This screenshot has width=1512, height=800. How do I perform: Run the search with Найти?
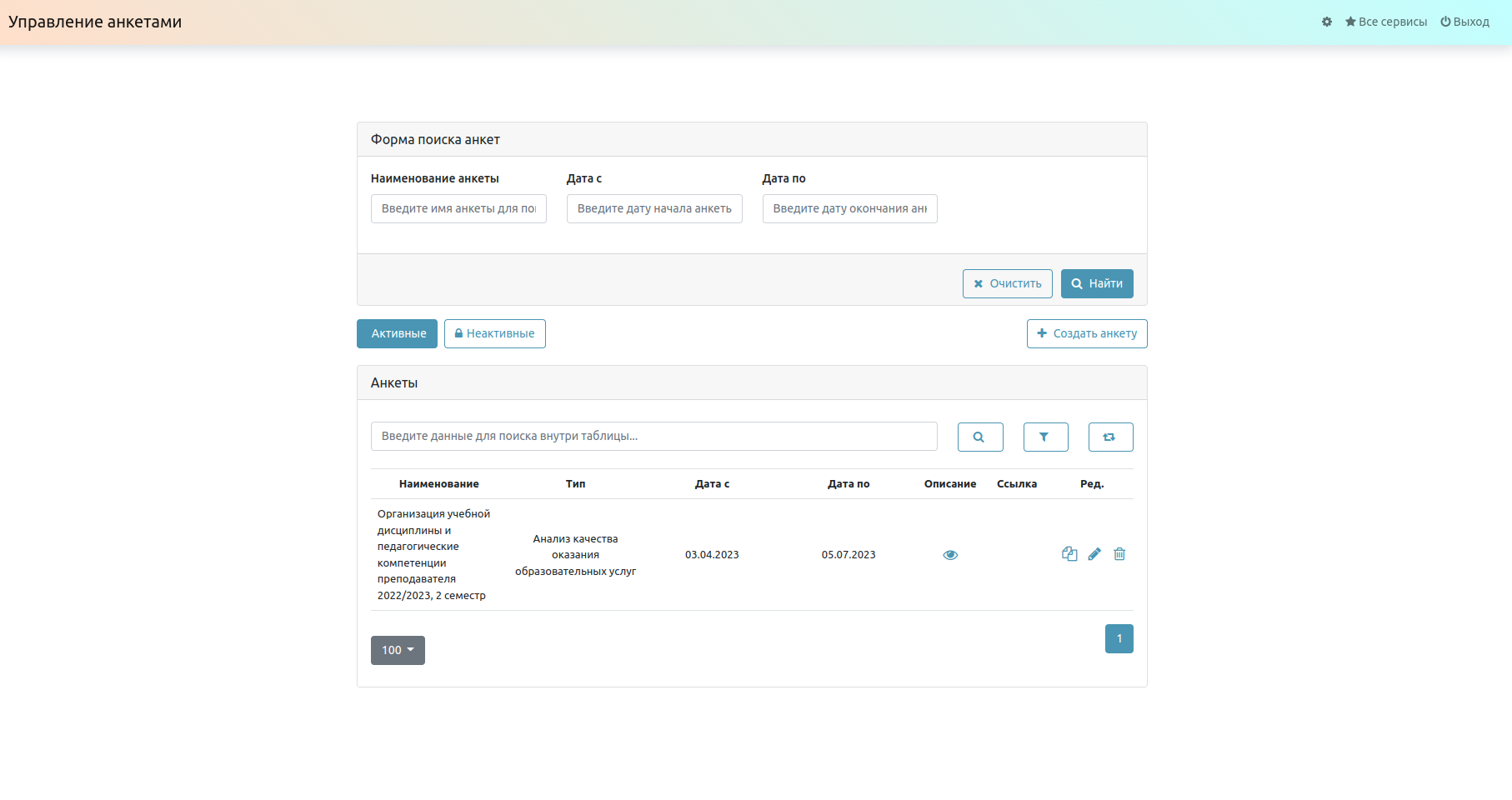click(1097, 283)
